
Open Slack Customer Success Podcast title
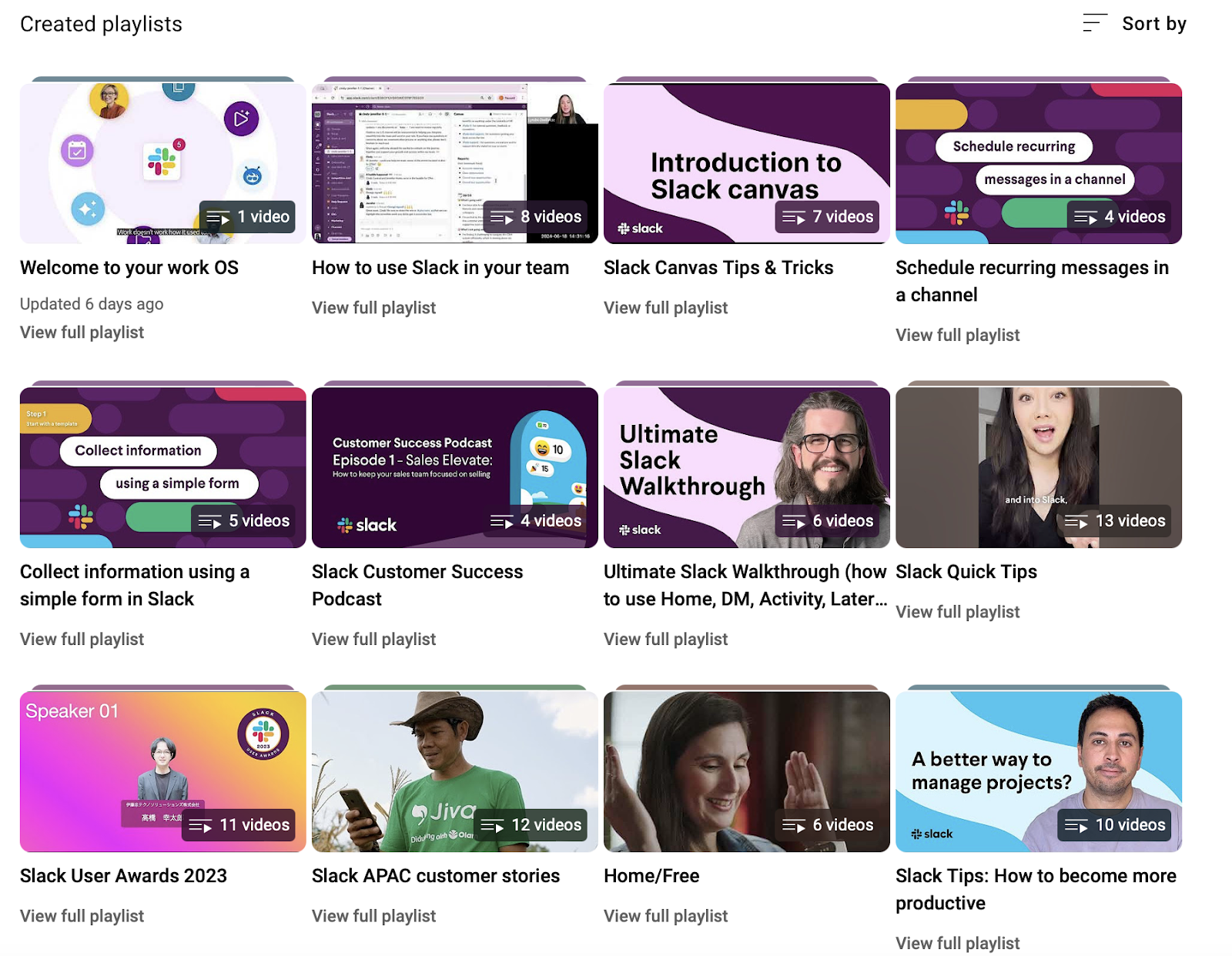pos(417,585)
